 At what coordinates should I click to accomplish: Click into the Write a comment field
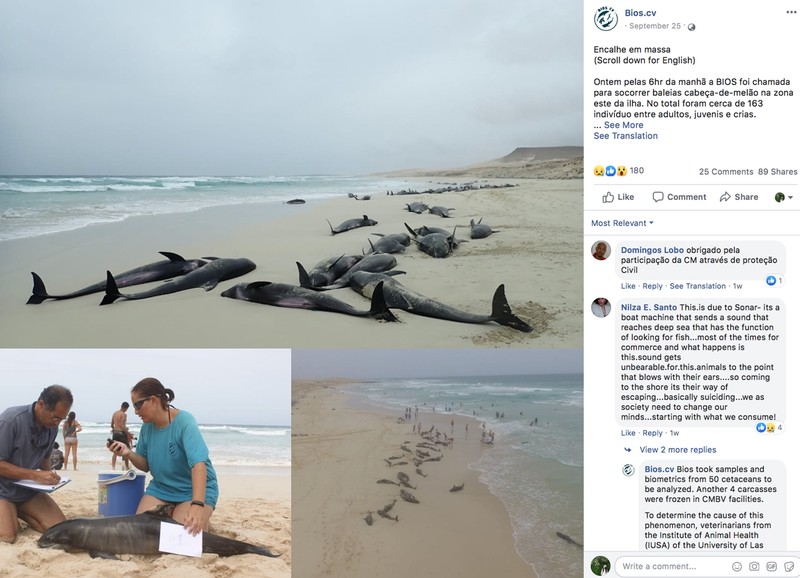point(673,566)
